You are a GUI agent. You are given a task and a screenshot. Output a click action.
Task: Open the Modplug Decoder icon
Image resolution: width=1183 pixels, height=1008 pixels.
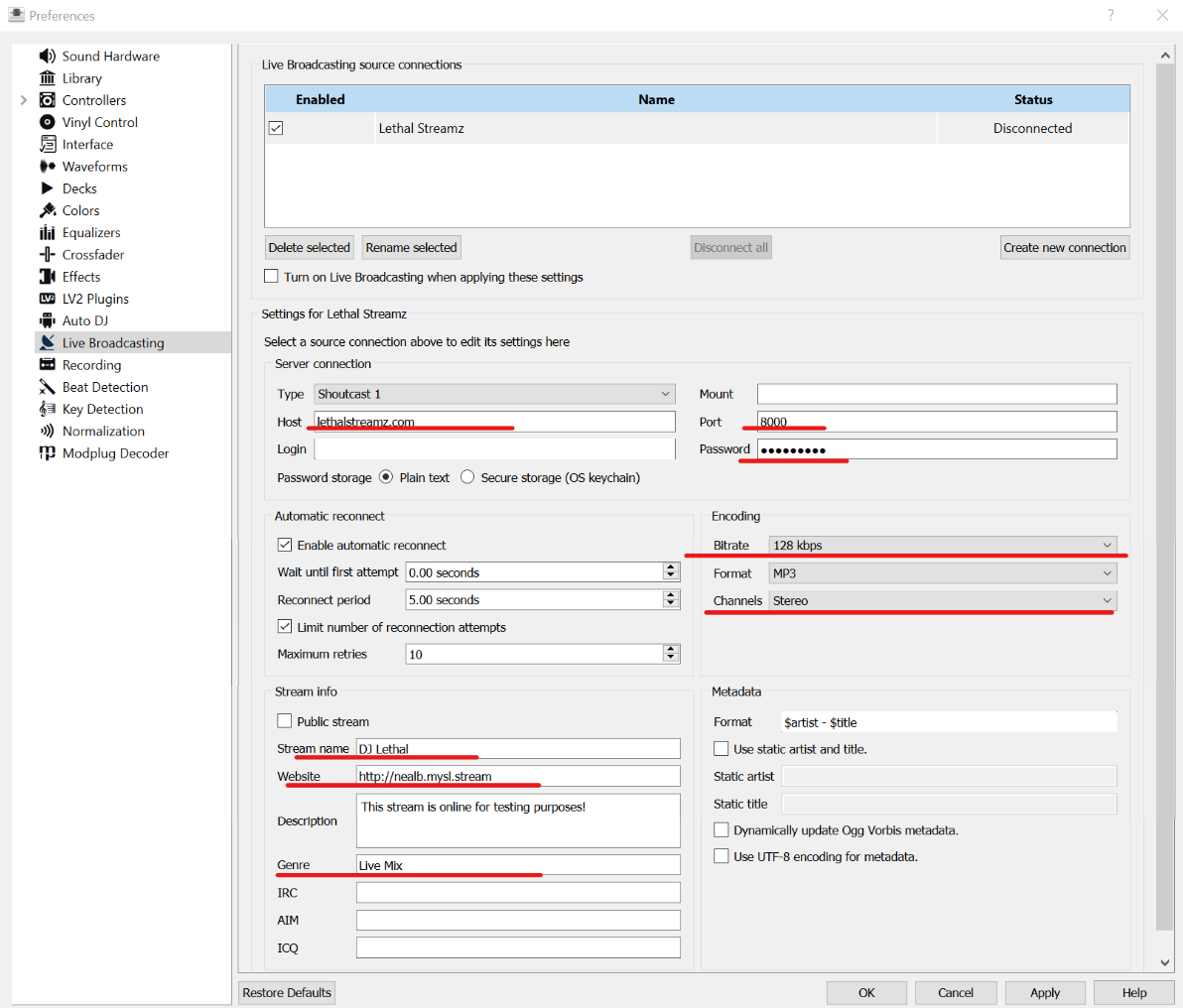(x=48, y=452)
